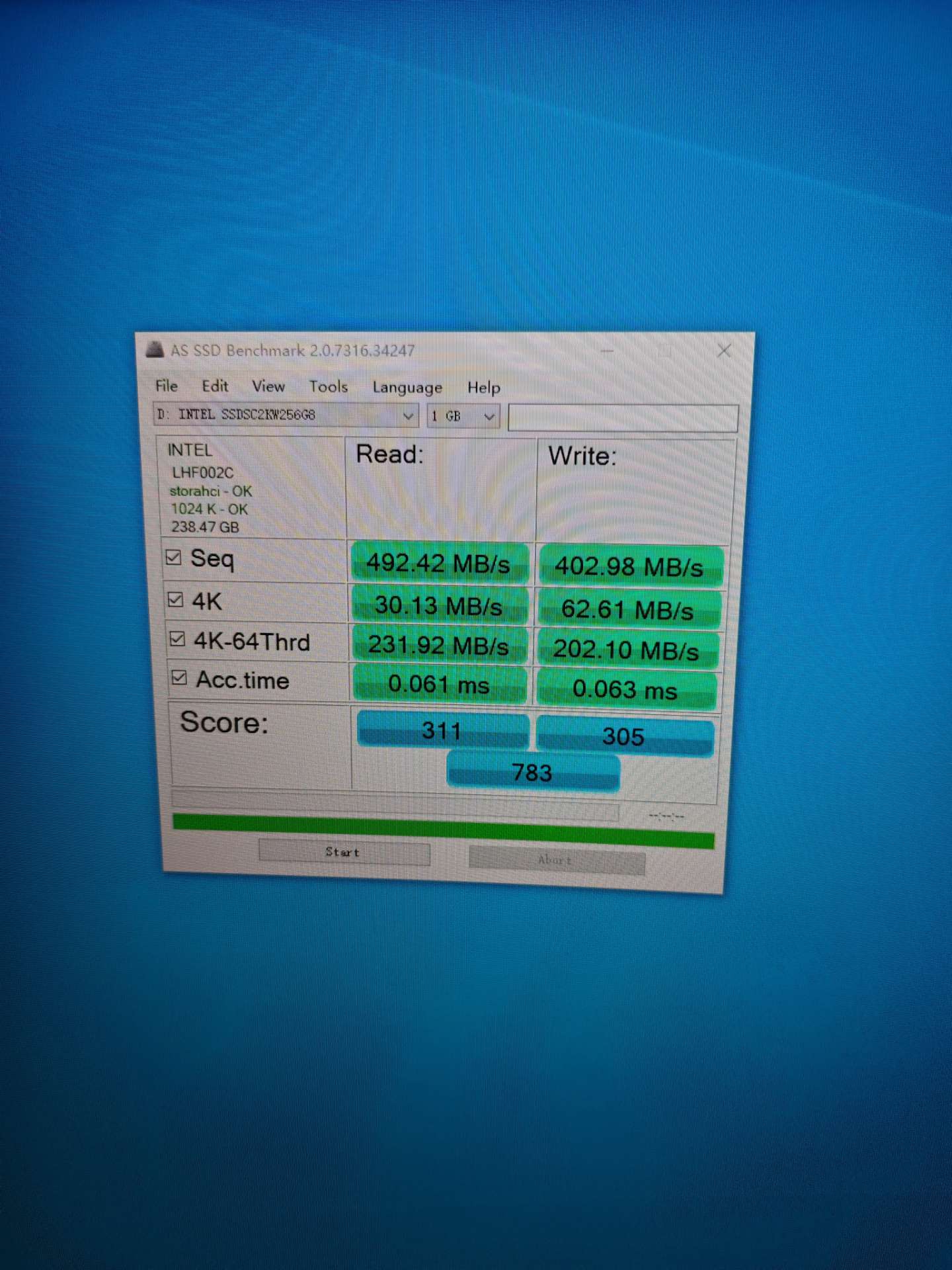Click the greyed-out Abort button
Viewport: 952px width, 1270px height.
pyautogui.click(x=556, y=861)
